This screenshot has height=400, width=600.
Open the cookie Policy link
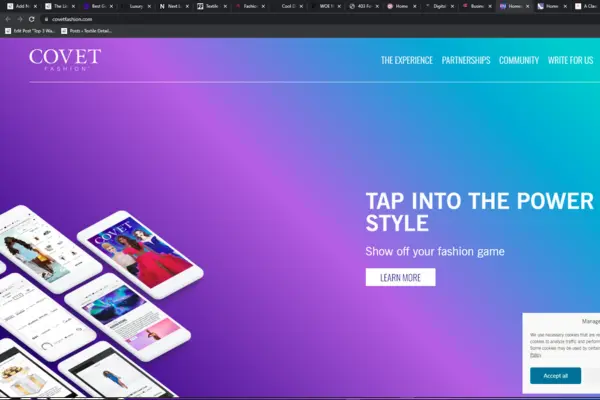535,355
